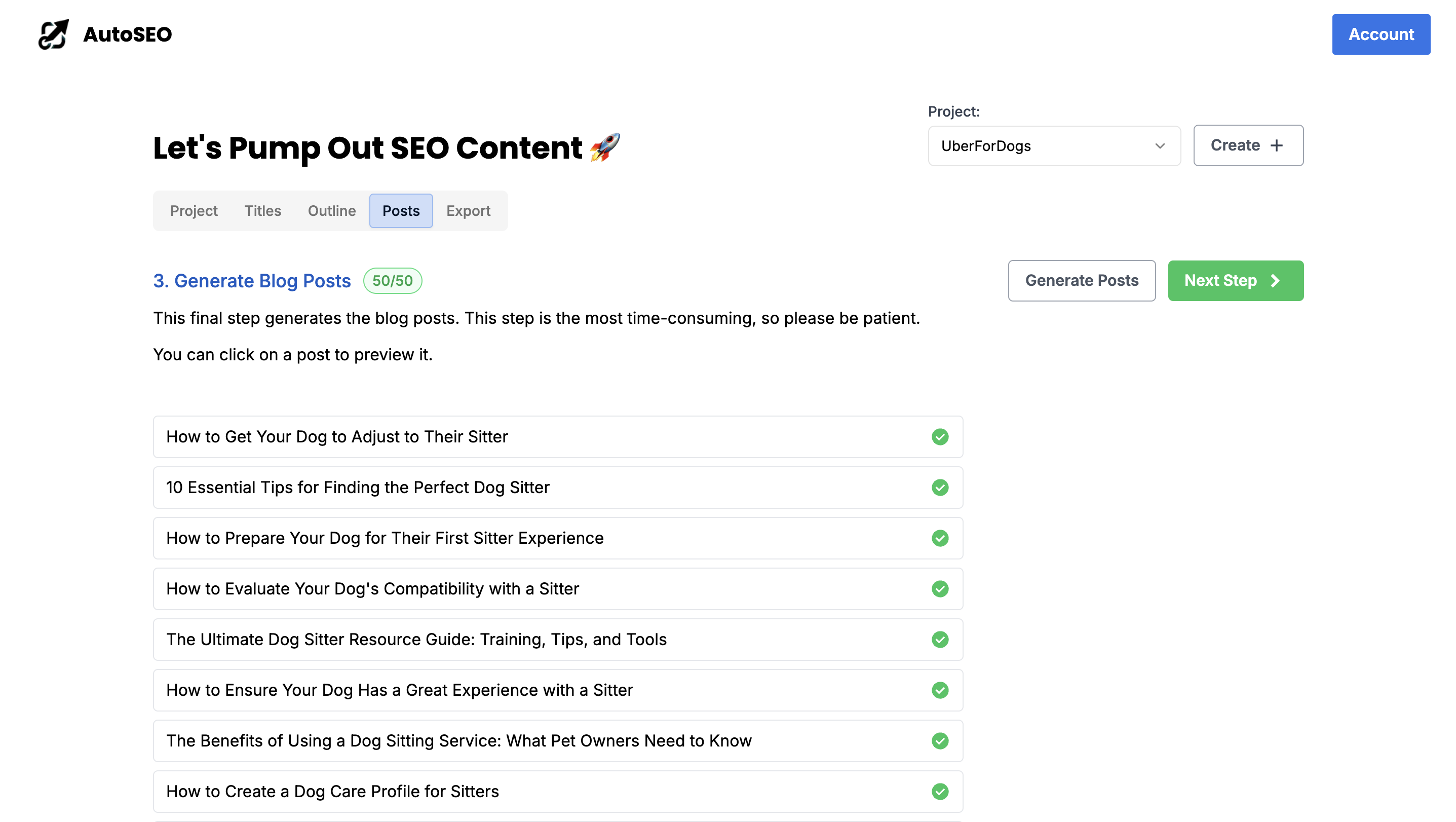This screenshot has width=1456, height=822.
Task: Click checkmark on Benefits of Dog Sitting Service
Action: (940, 740)
